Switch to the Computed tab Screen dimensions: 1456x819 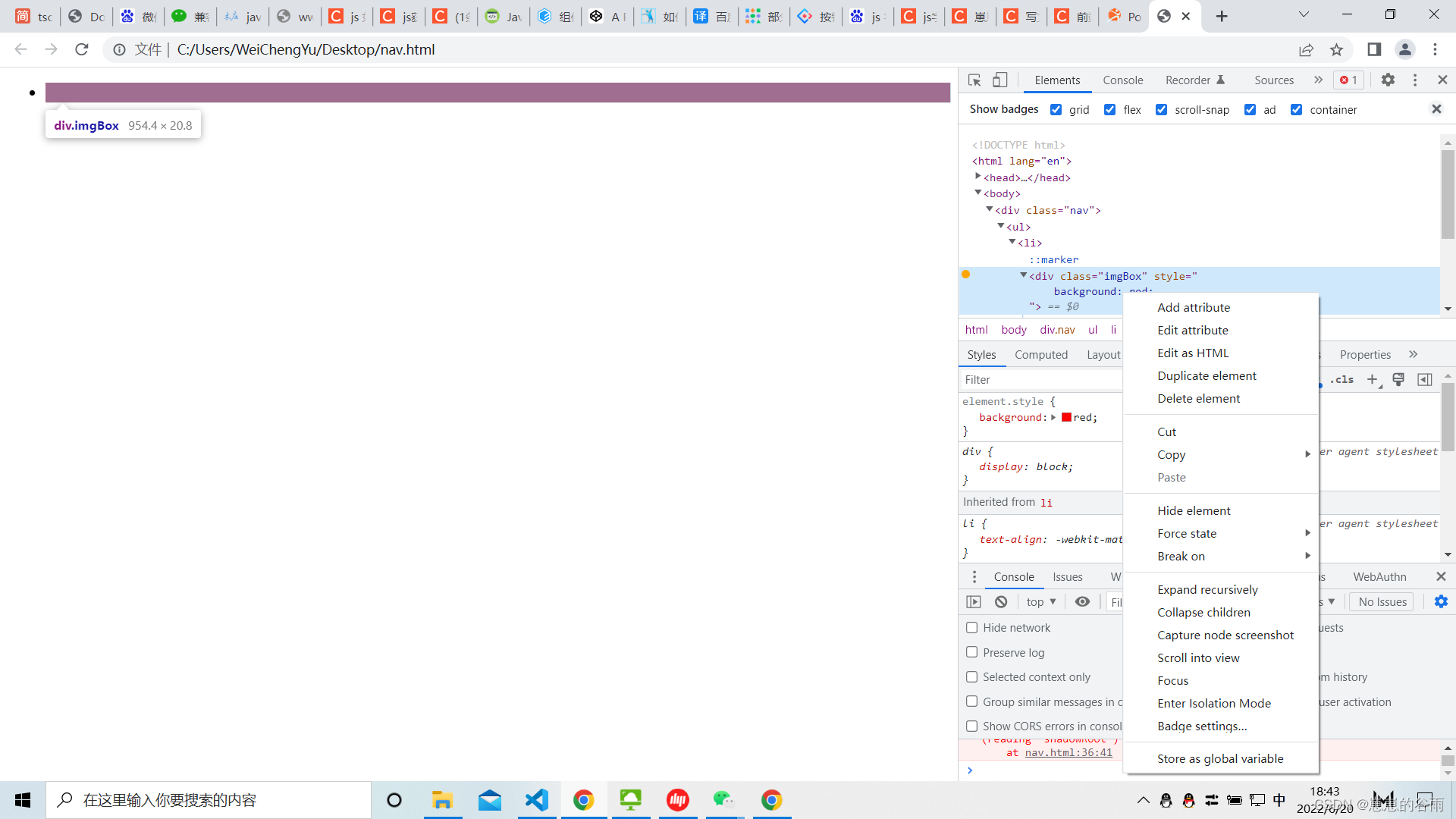pyautogui.click(x=1040, y=354)
